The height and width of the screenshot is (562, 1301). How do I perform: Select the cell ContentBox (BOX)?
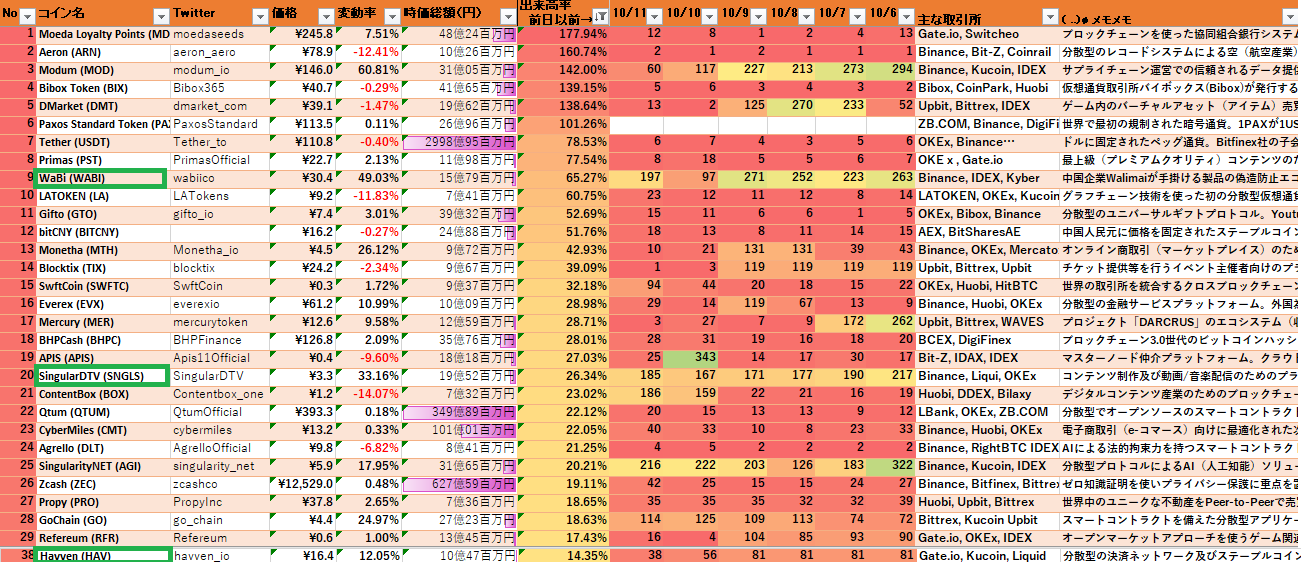103,394
